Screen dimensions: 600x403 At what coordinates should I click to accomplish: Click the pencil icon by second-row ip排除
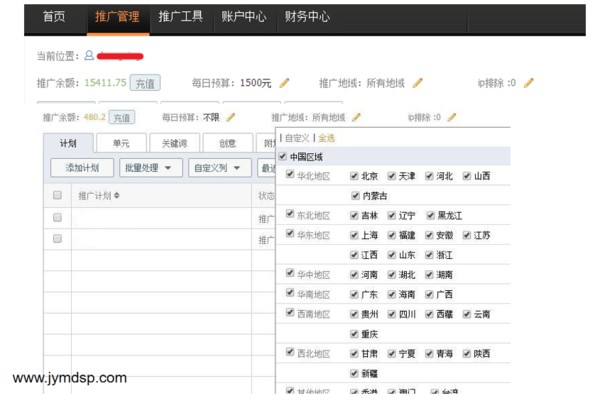[452, 118]
